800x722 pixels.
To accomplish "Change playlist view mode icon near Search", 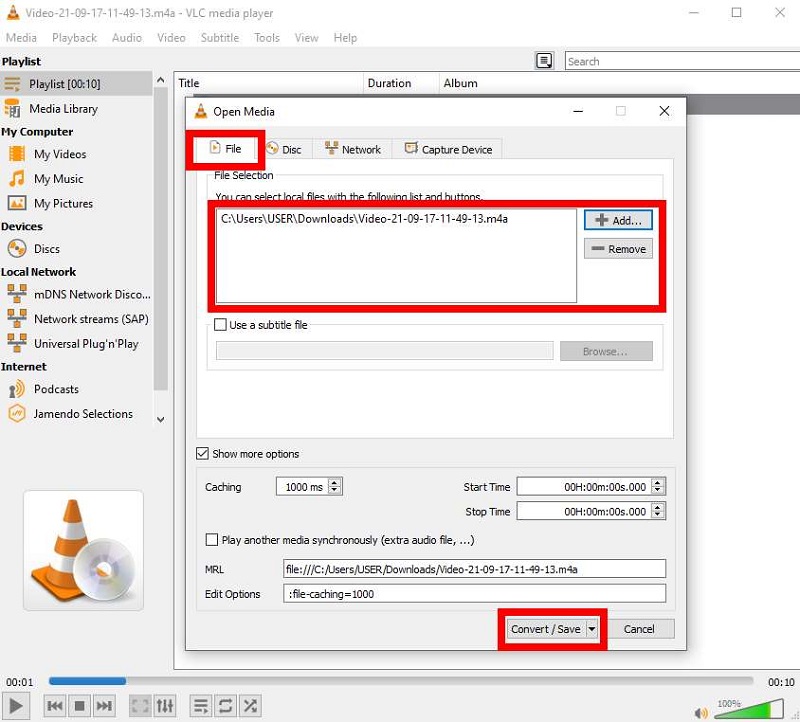I will pyautogui.click(x=544, y=61).
